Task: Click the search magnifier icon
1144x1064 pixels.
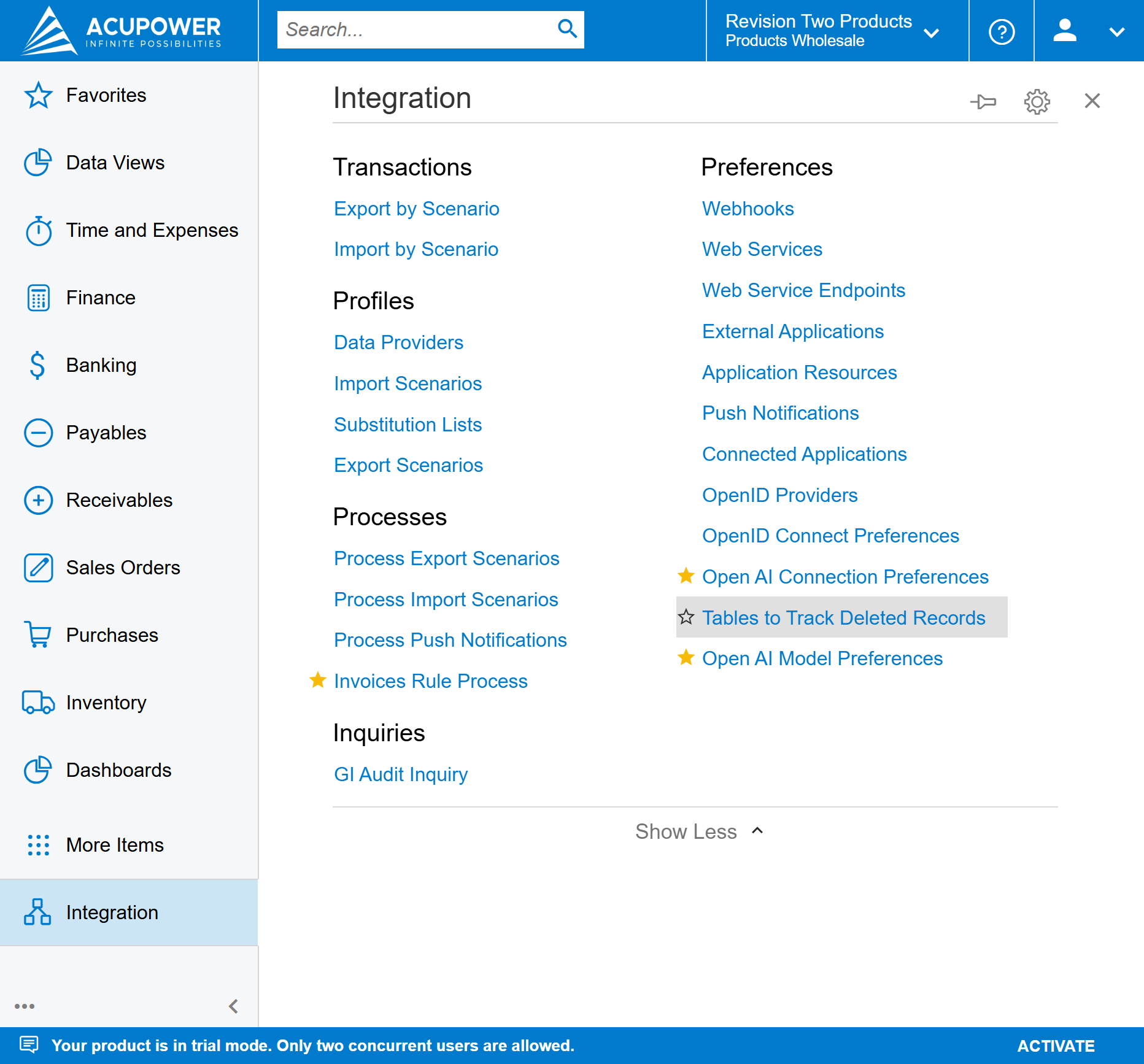Action: pos(567,29)
